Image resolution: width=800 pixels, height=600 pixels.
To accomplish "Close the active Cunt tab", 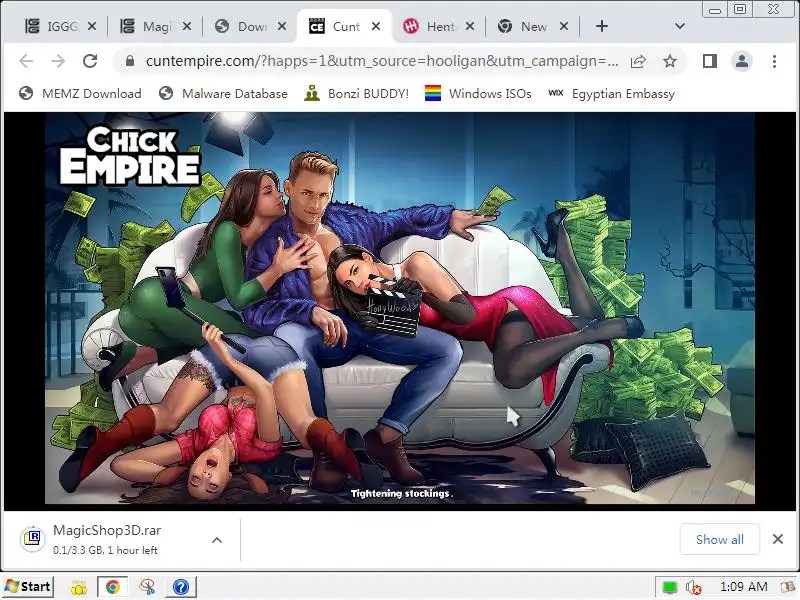I will click(376, 26).
